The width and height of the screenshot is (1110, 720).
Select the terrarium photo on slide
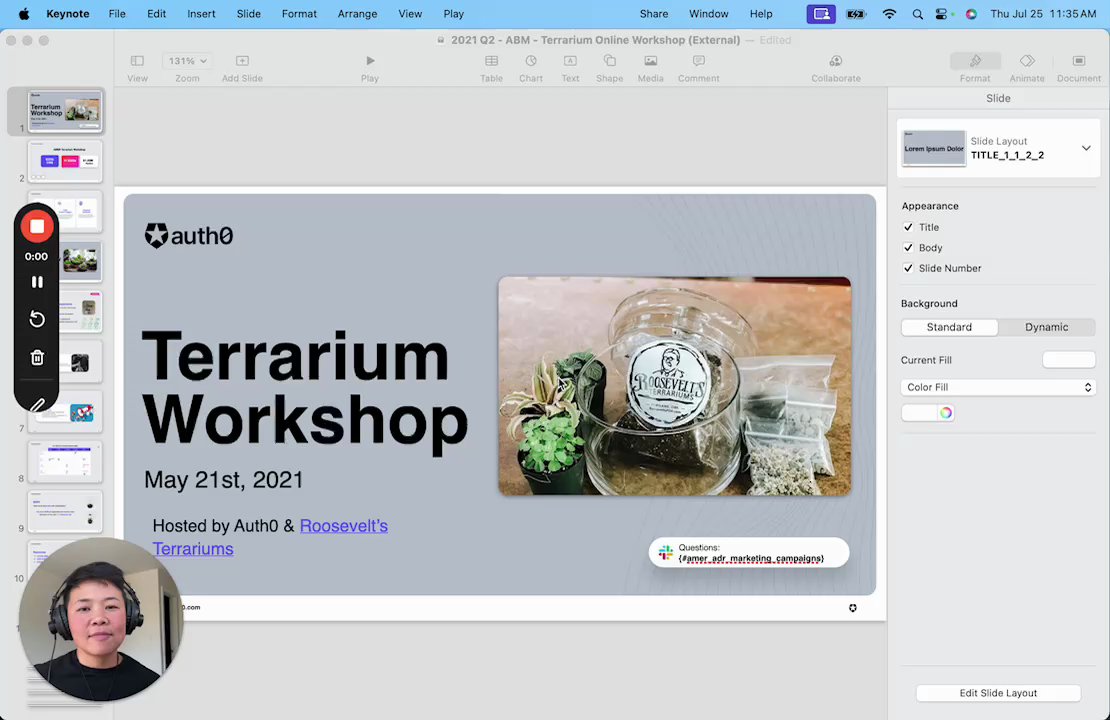[x=675, y=386]
